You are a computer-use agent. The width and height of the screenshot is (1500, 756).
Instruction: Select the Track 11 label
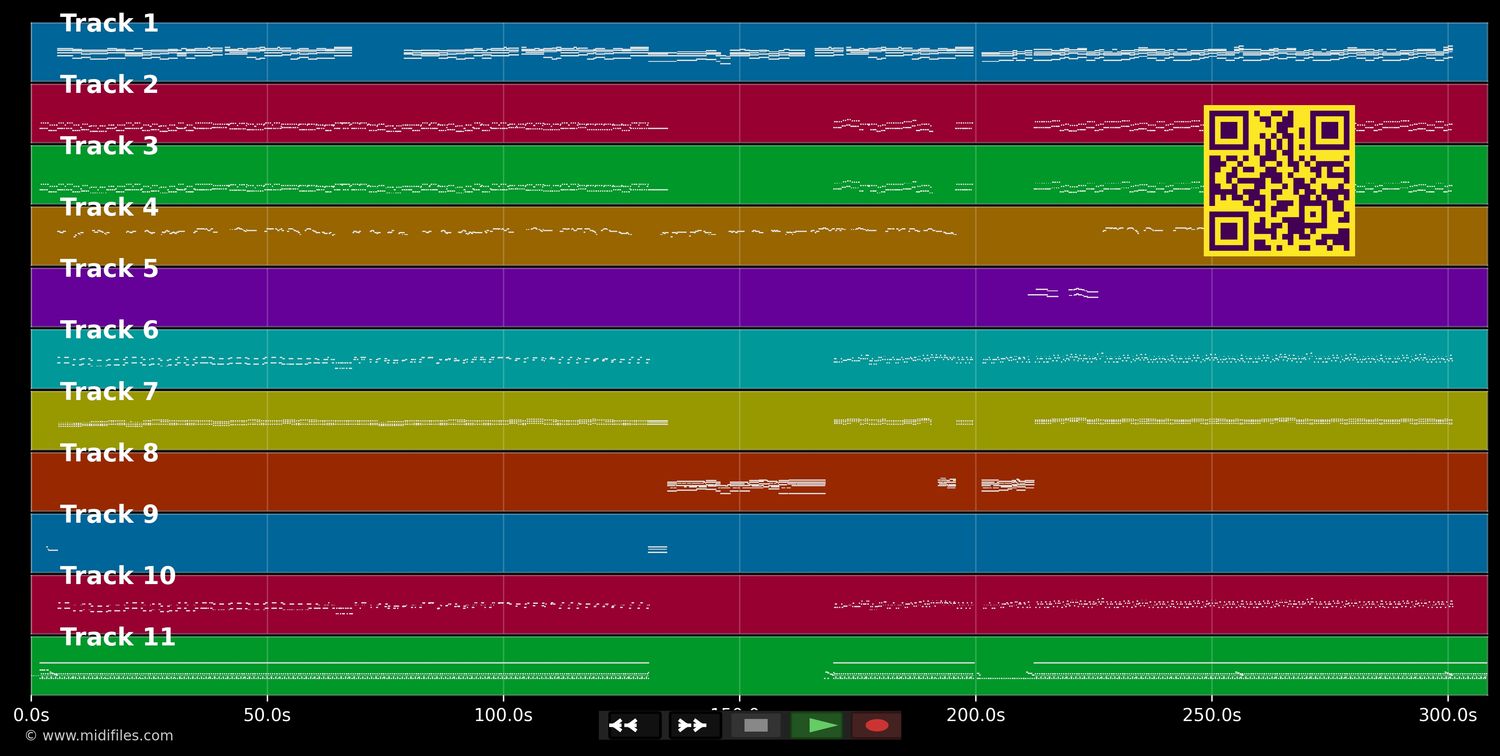tap(117, 636)
